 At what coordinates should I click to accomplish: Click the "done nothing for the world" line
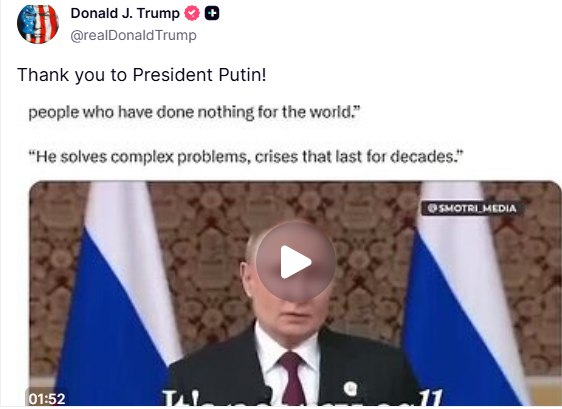[x=194, y=112]
